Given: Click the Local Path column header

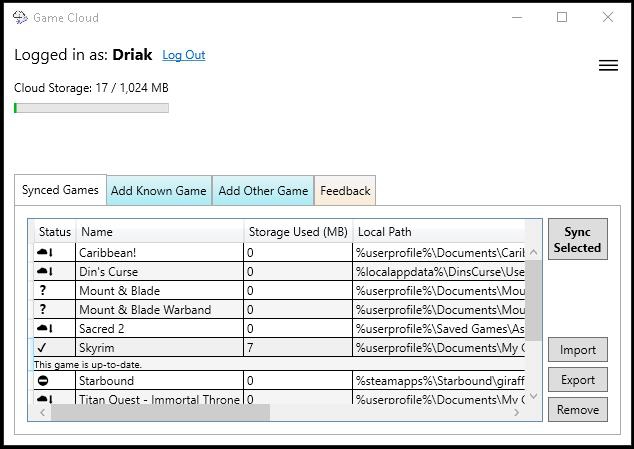Looking at the screenshot, I should (x=439, y=232).
